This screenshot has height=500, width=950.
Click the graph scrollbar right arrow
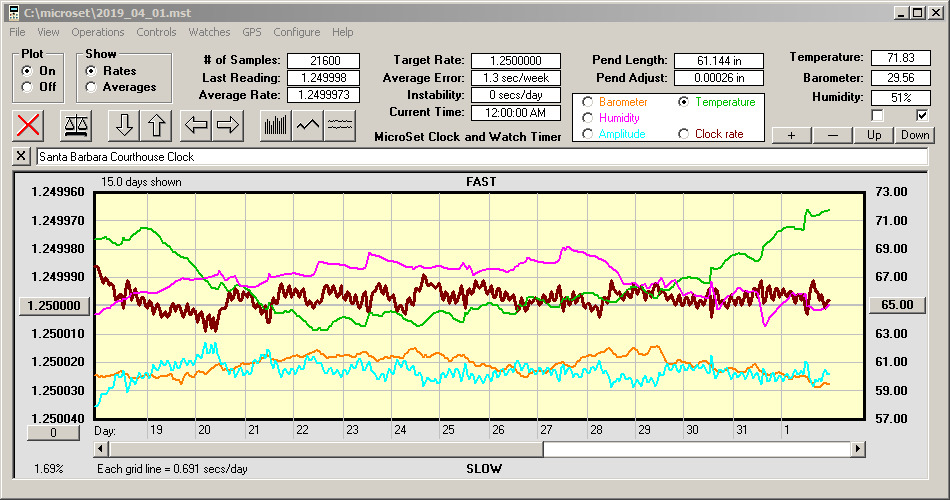tap(857, 449)
